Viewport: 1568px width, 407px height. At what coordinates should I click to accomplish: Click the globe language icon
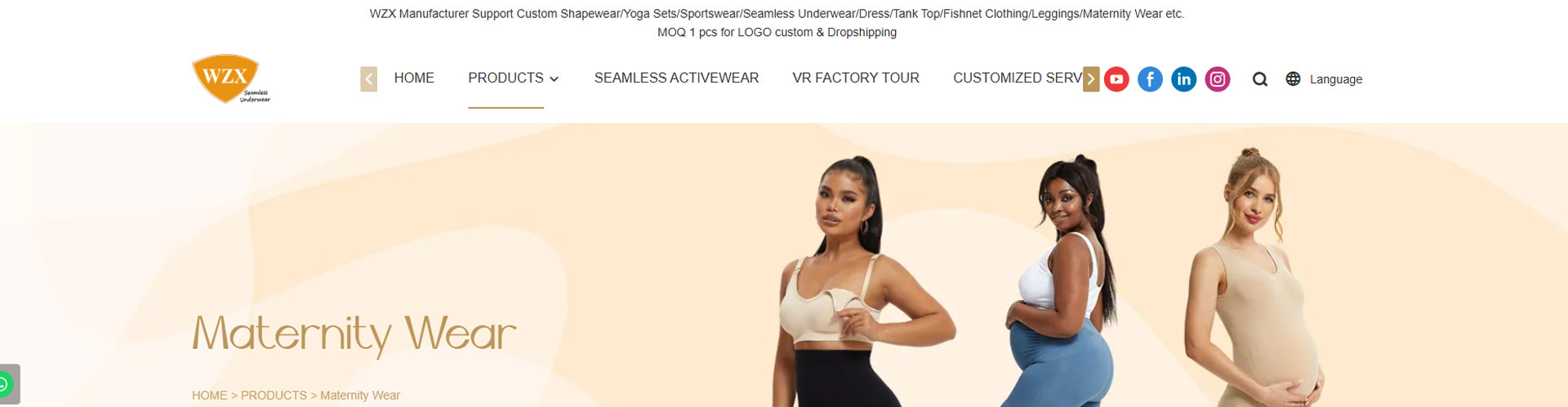click(1293, 78)
